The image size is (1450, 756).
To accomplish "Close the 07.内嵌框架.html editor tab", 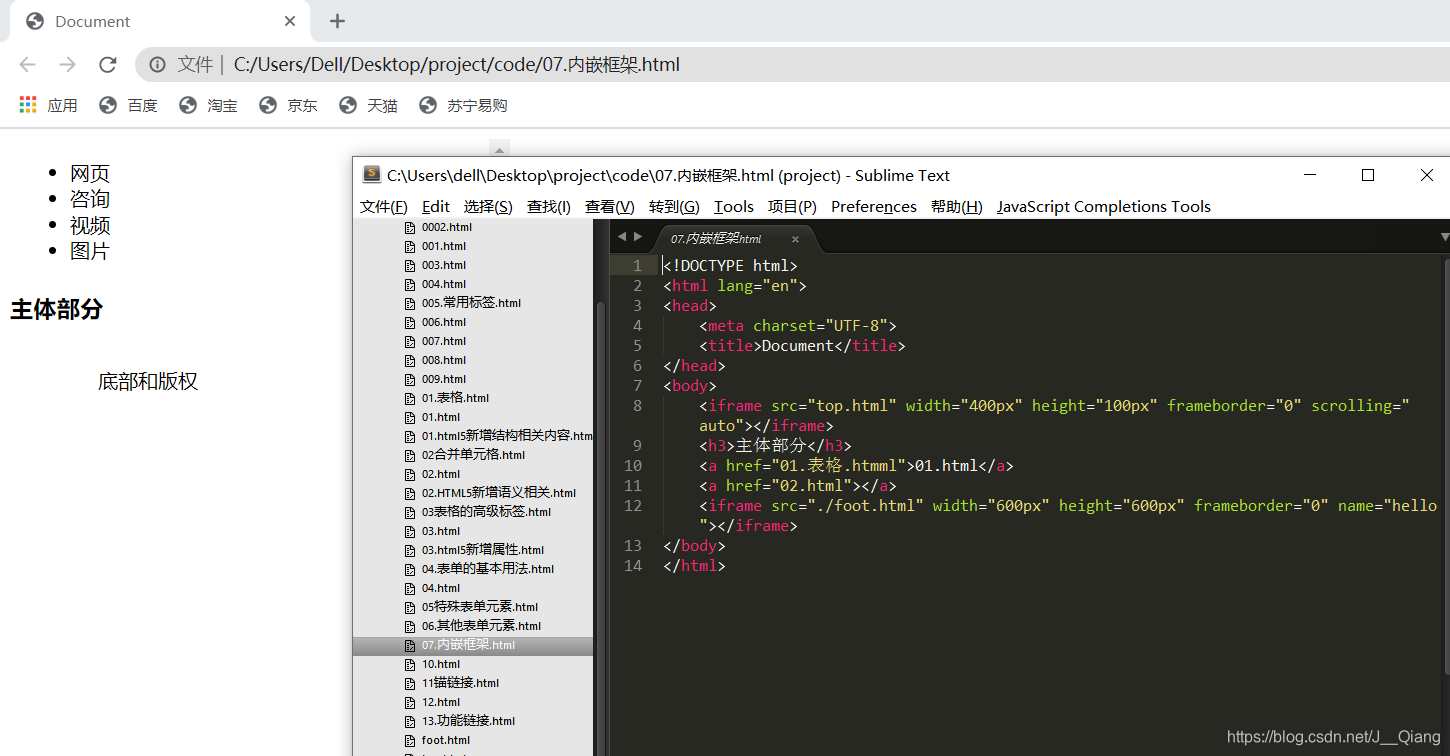I will pyautogui.click(x=796, y=239).
